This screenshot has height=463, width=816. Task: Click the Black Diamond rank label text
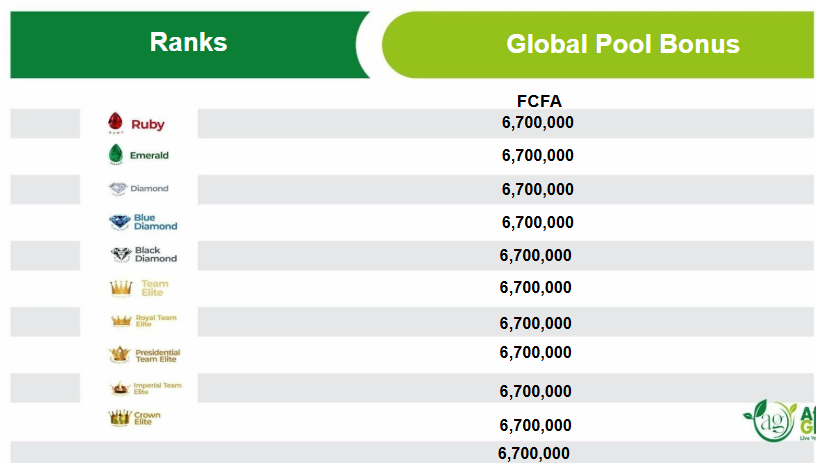click(155, 254)
